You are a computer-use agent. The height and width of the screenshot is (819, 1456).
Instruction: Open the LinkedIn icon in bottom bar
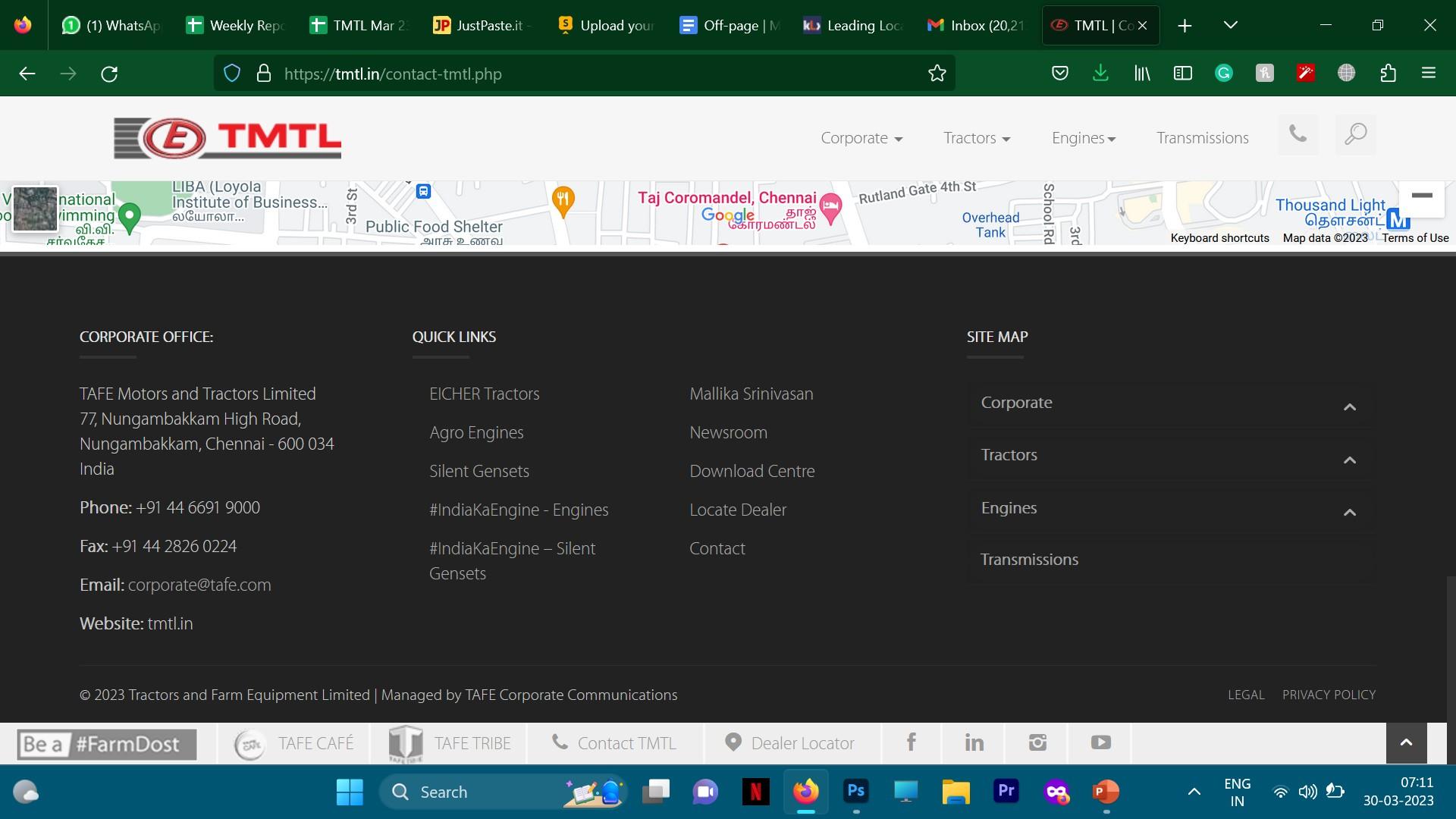[x=974, y=742]
